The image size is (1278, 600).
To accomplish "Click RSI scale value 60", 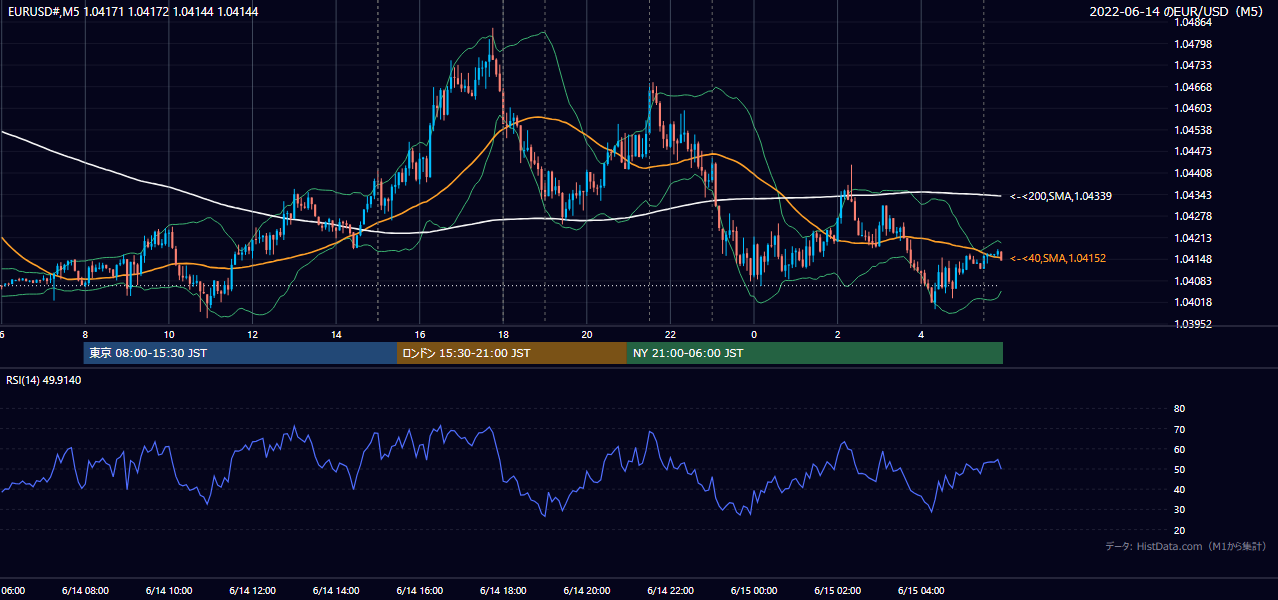I will point(1179,449).
